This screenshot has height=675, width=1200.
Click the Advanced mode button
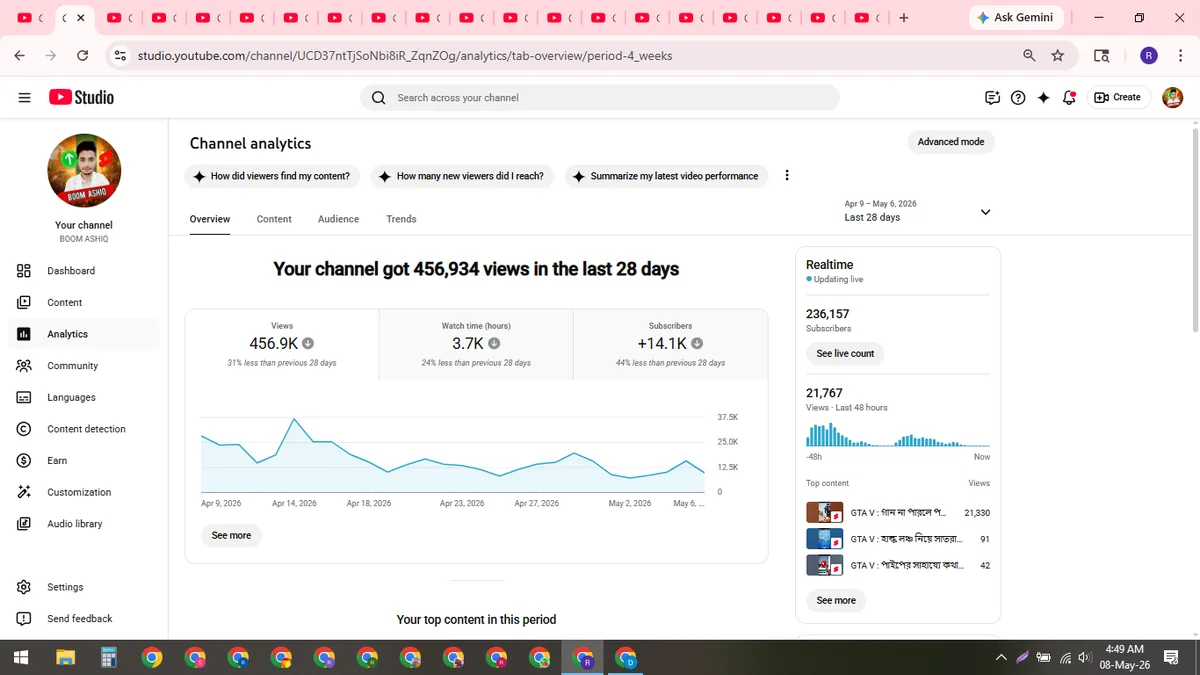click(951, 142)
